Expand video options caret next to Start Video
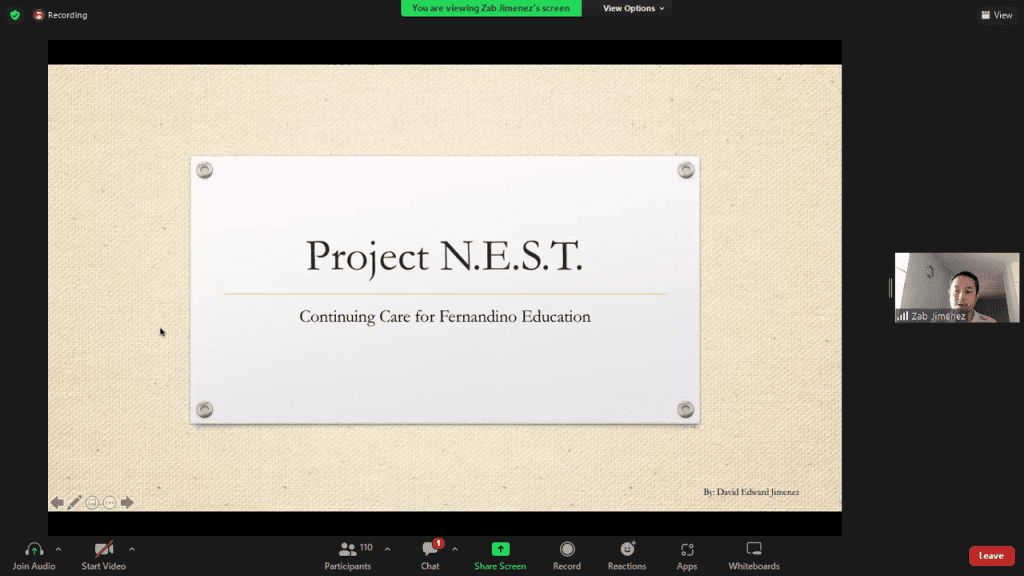 [132, 550]
